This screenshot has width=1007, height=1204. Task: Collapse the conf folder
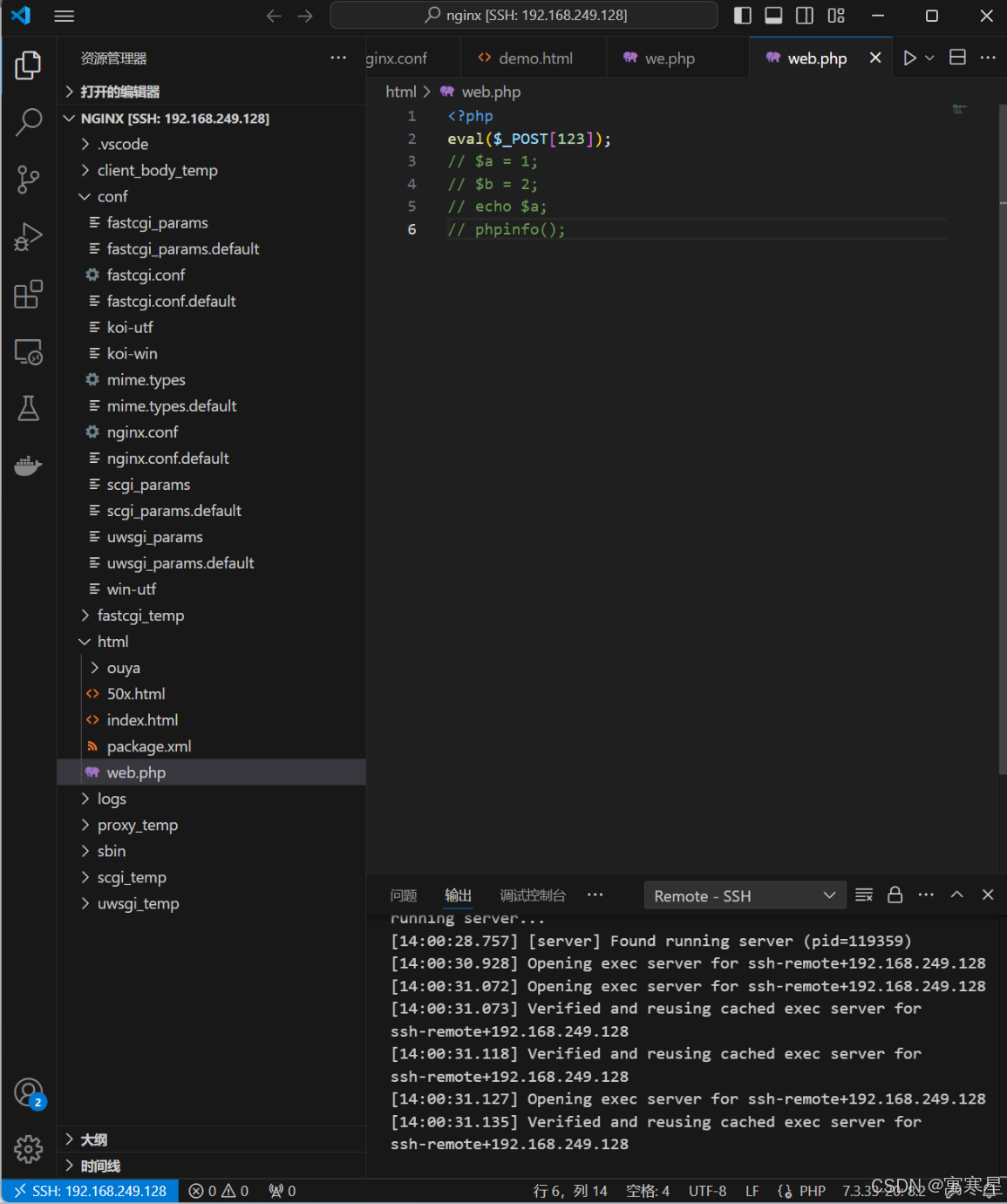tap(211, 196)
